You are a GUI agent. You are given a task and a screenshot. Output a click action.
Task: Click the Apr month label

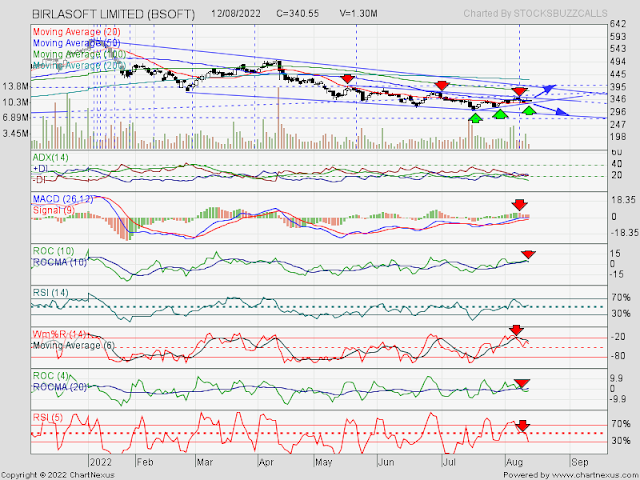click(x=267, y=462)
